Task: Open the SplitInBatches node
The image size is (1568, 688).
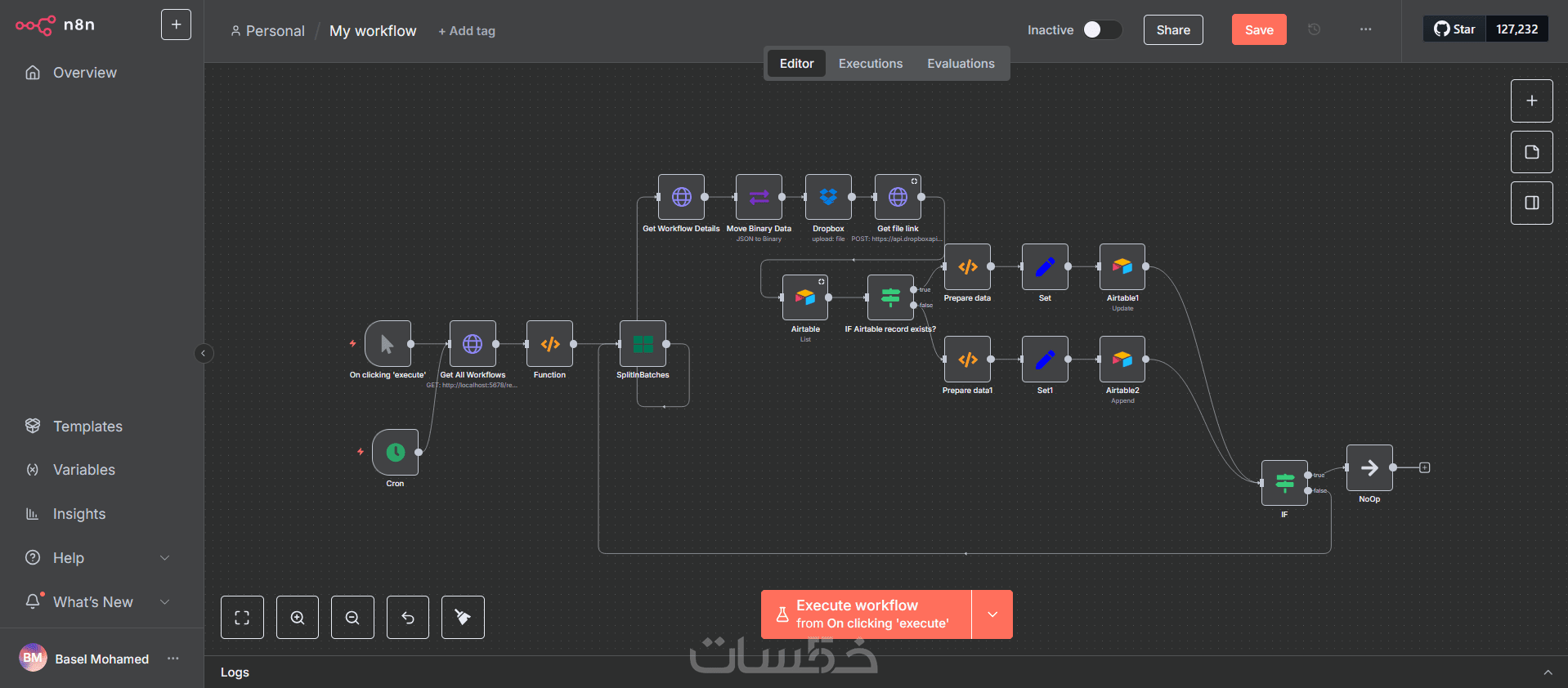Action: click(x=643, y=344)
